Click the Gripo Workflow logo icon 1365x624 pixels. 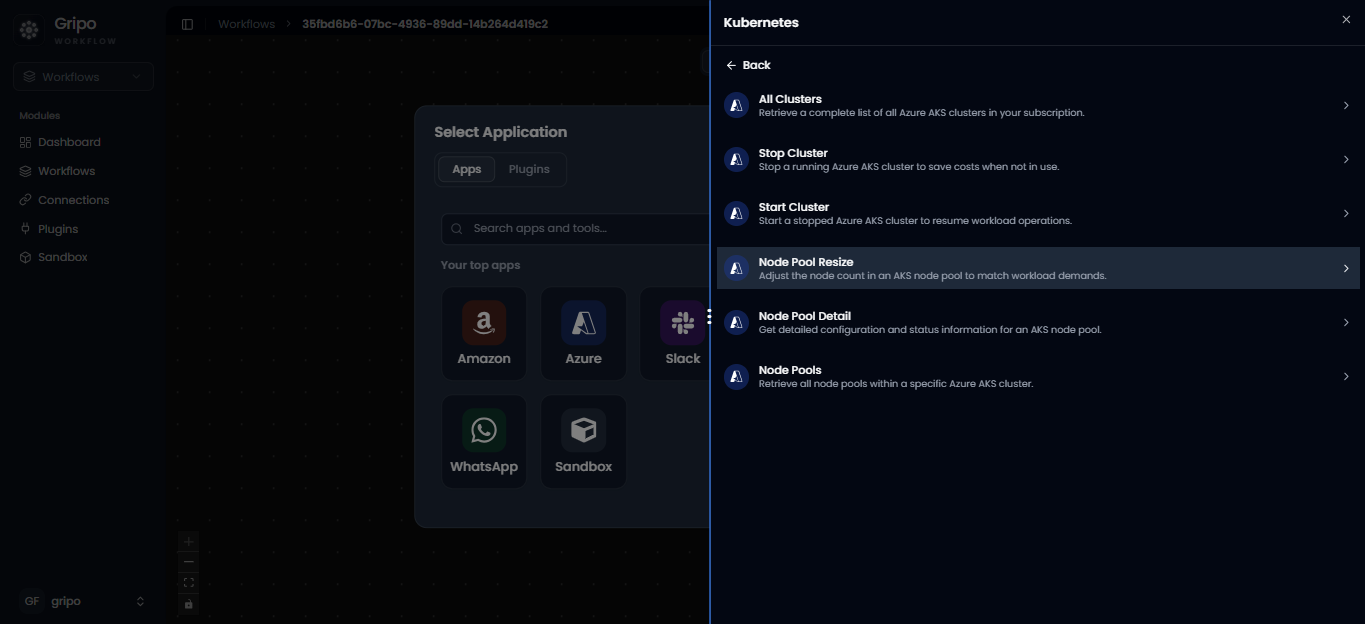29,31
